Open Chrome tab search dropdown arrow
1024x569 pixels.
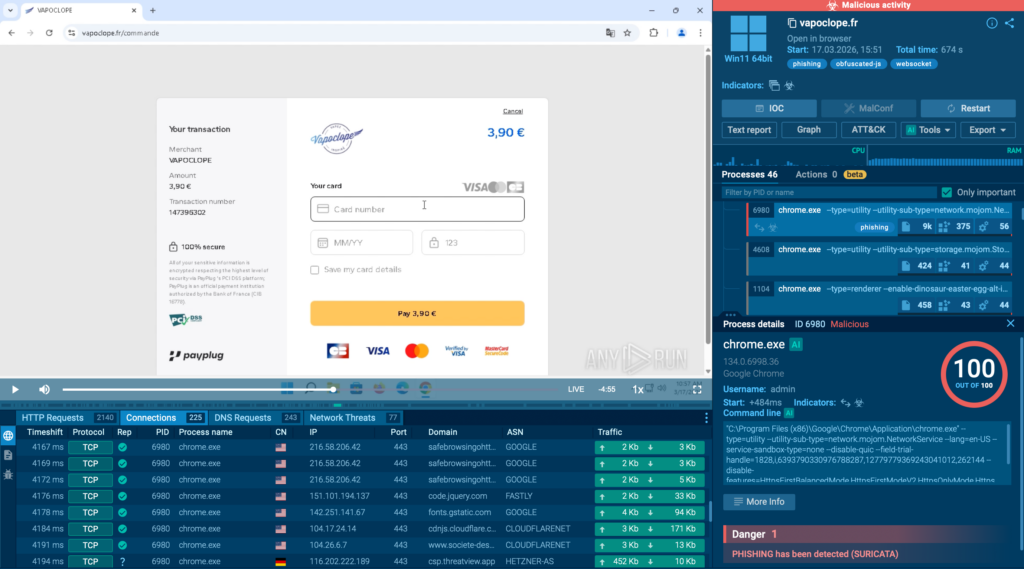[x=10, y=10]
